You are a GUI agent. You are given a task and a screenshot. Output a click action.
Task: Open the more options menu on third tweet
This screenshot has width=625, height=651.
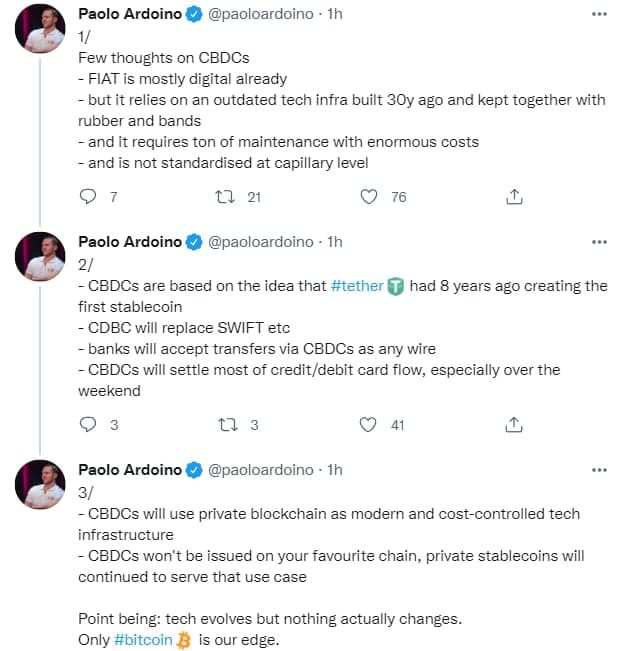click(599, 470)
